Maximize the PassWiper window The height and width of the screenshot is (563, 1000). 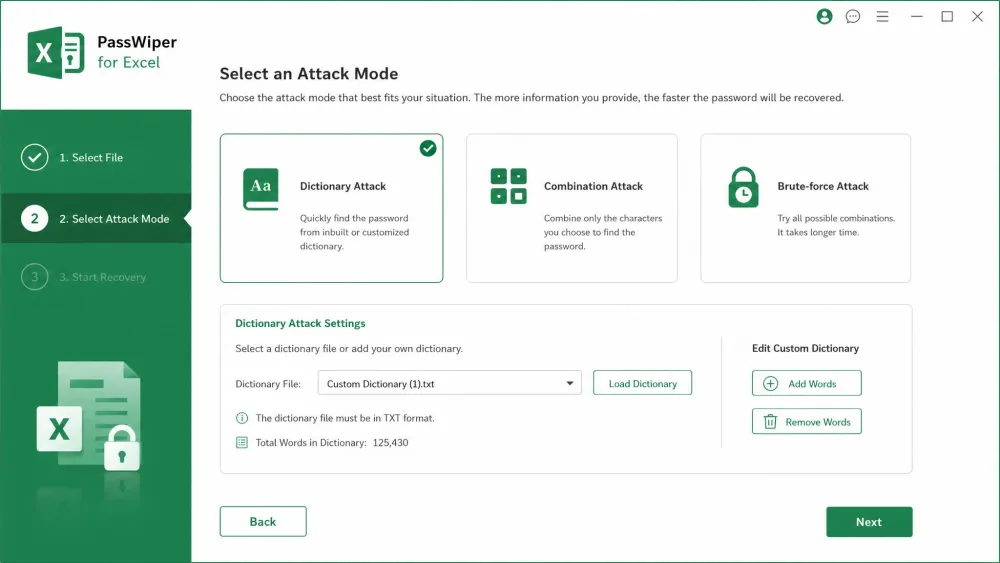[x=947, y=17]
